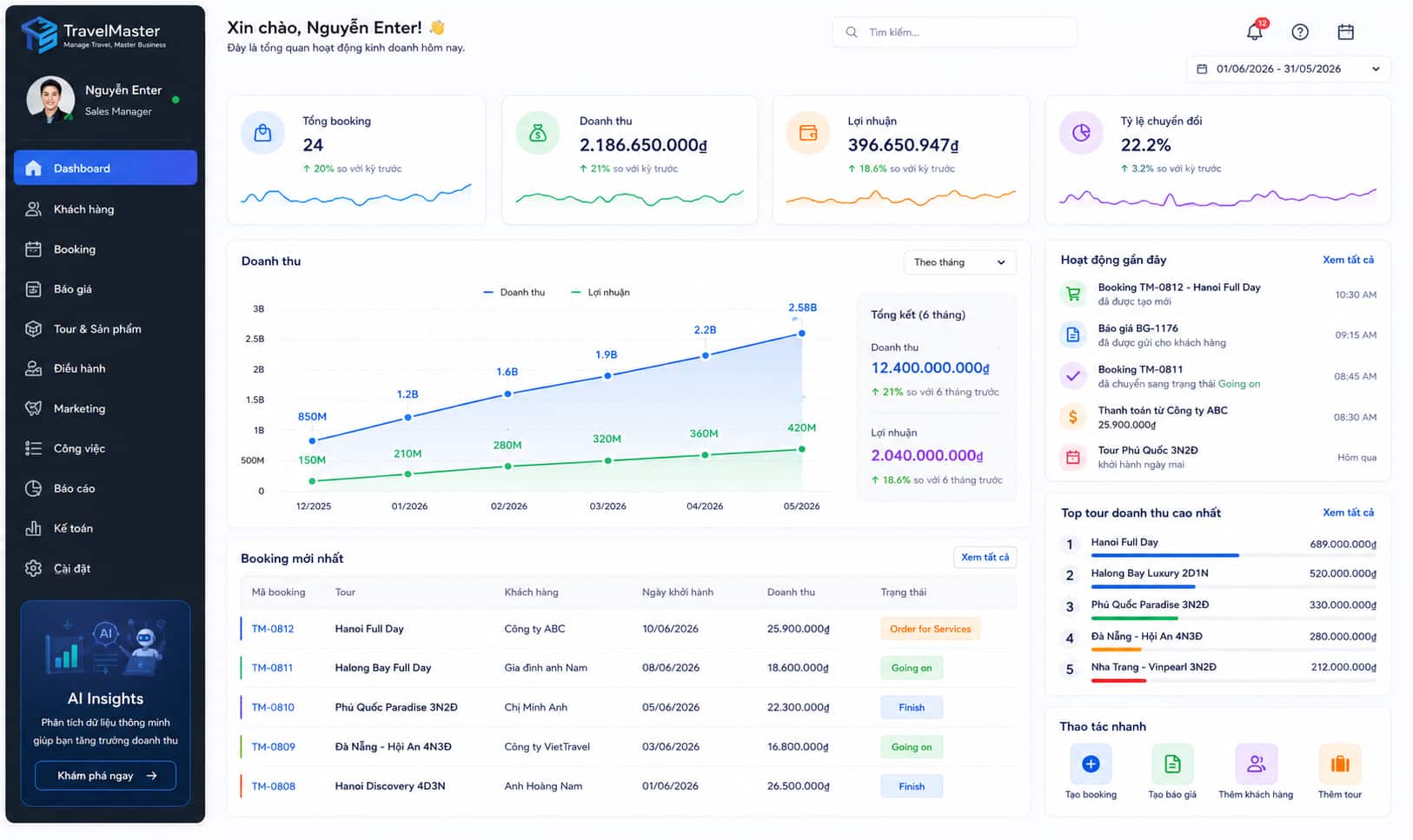Viewport: 1413px width, 840px height.
Task: Focus the Tìm kiếm search field
Action: (x=954, y=32)
